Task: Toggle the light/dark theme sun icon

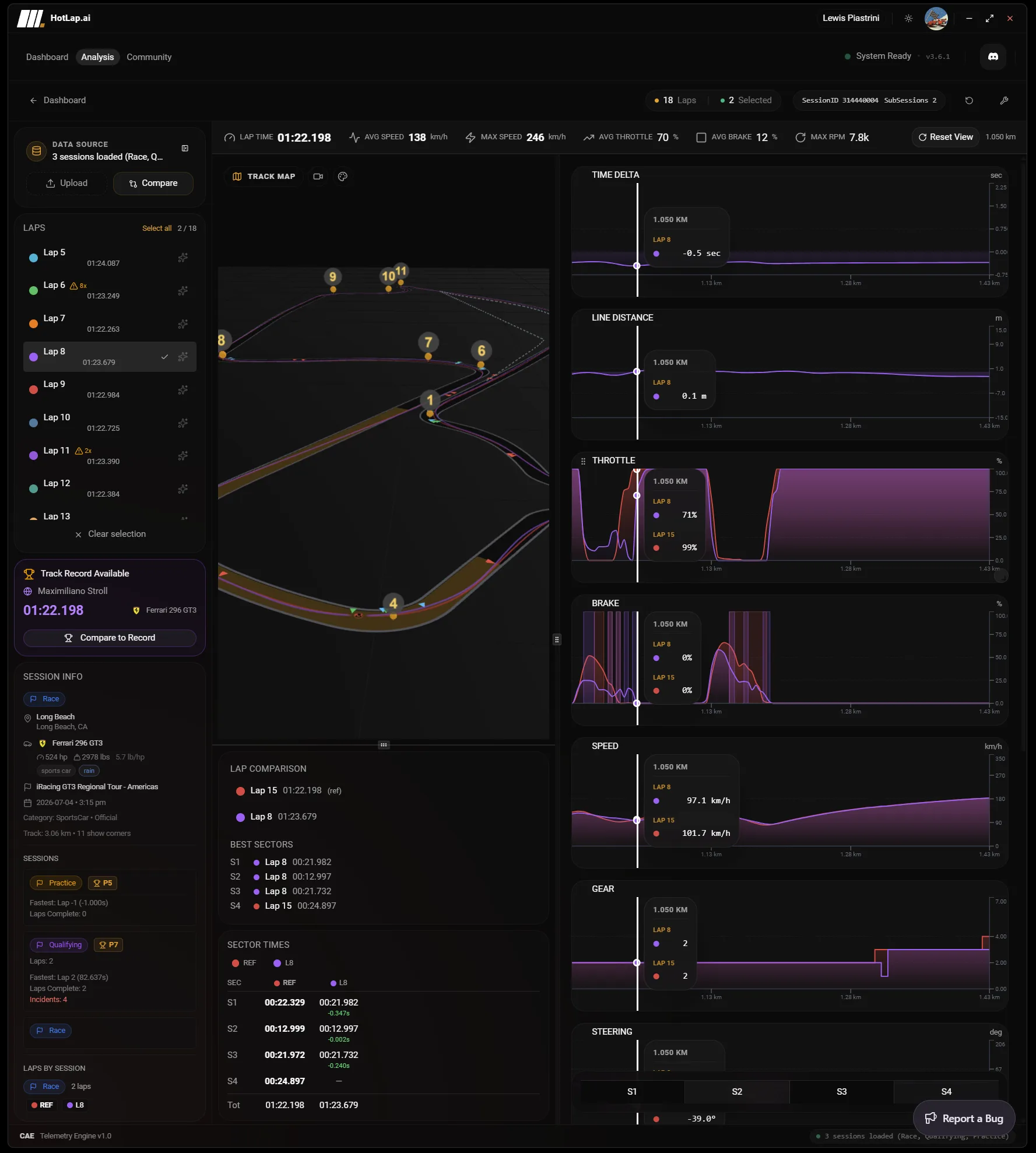Action: (x=908, y=19)
